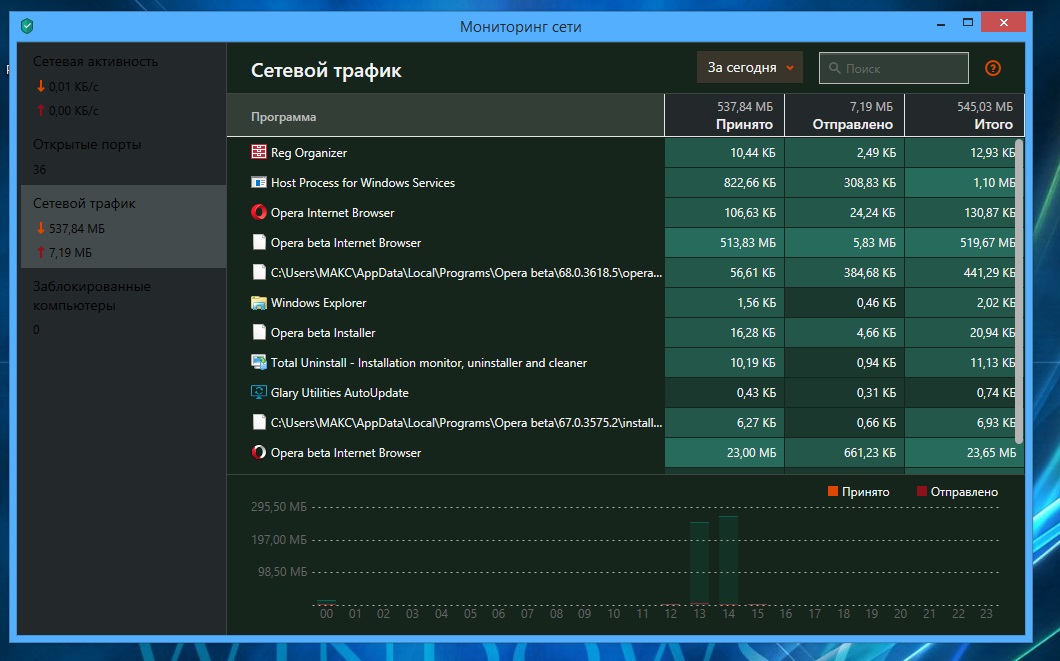Toggle the "Отправлено" chart legend marker
1060x661 pixels.
tap(922, 492)
